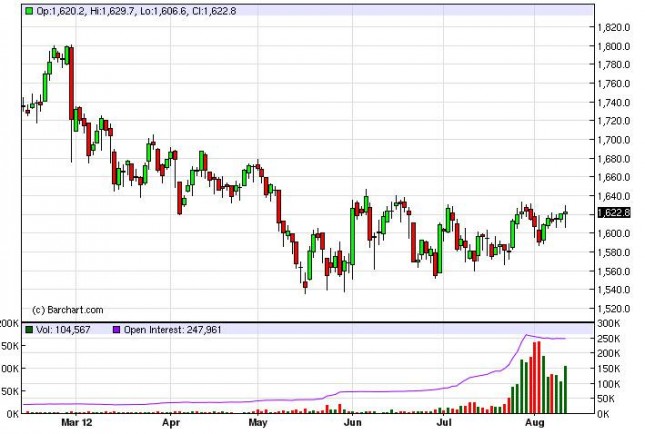
Task: Click the 250K open interest axis label
Action: pyautogui.click(x=609, y=339)
